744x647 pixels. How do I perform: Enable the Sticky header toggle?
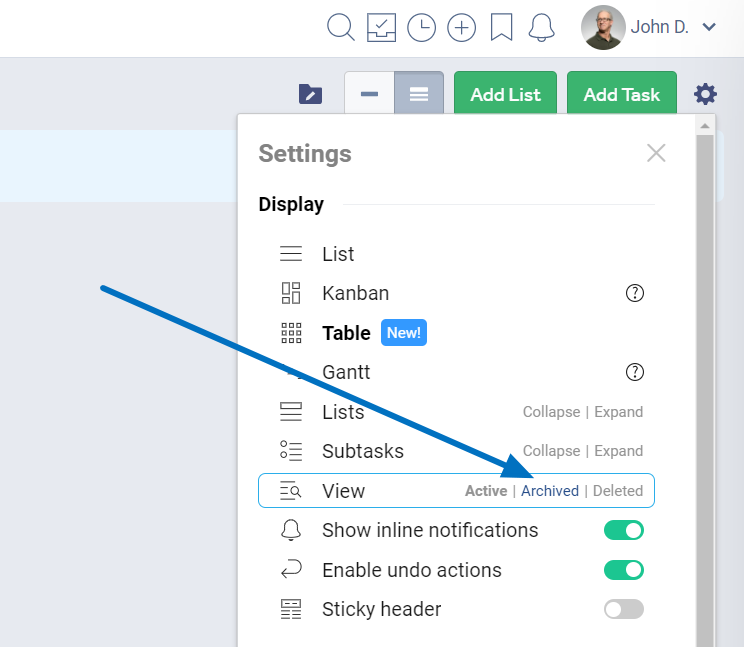pos(623,609)
